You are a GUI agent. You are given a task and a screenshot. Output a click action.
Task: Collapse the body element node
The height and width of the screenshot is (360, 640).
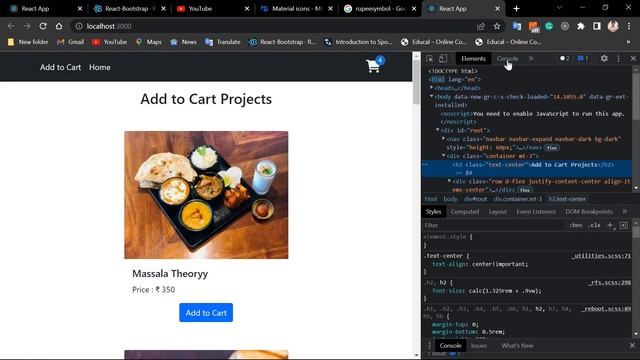point(431,96)
